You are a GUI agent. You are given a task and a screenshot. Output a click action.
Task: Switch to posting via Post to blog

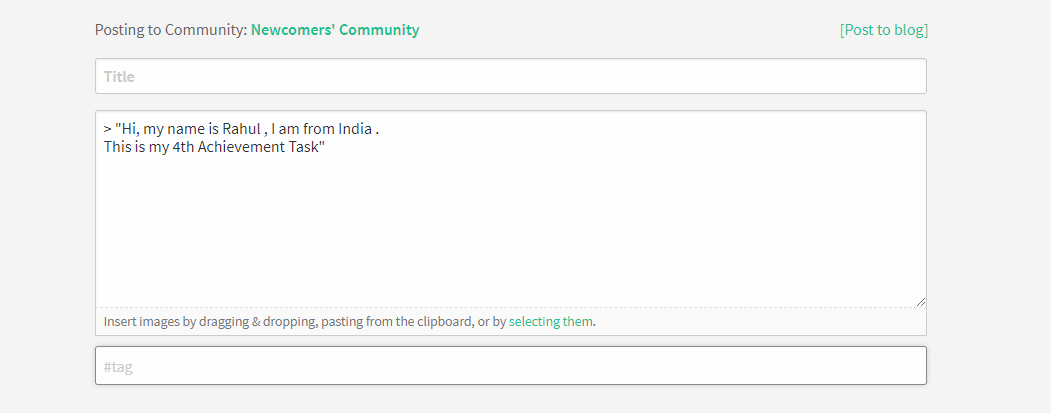pyautogui.click(x=884, y=30)
